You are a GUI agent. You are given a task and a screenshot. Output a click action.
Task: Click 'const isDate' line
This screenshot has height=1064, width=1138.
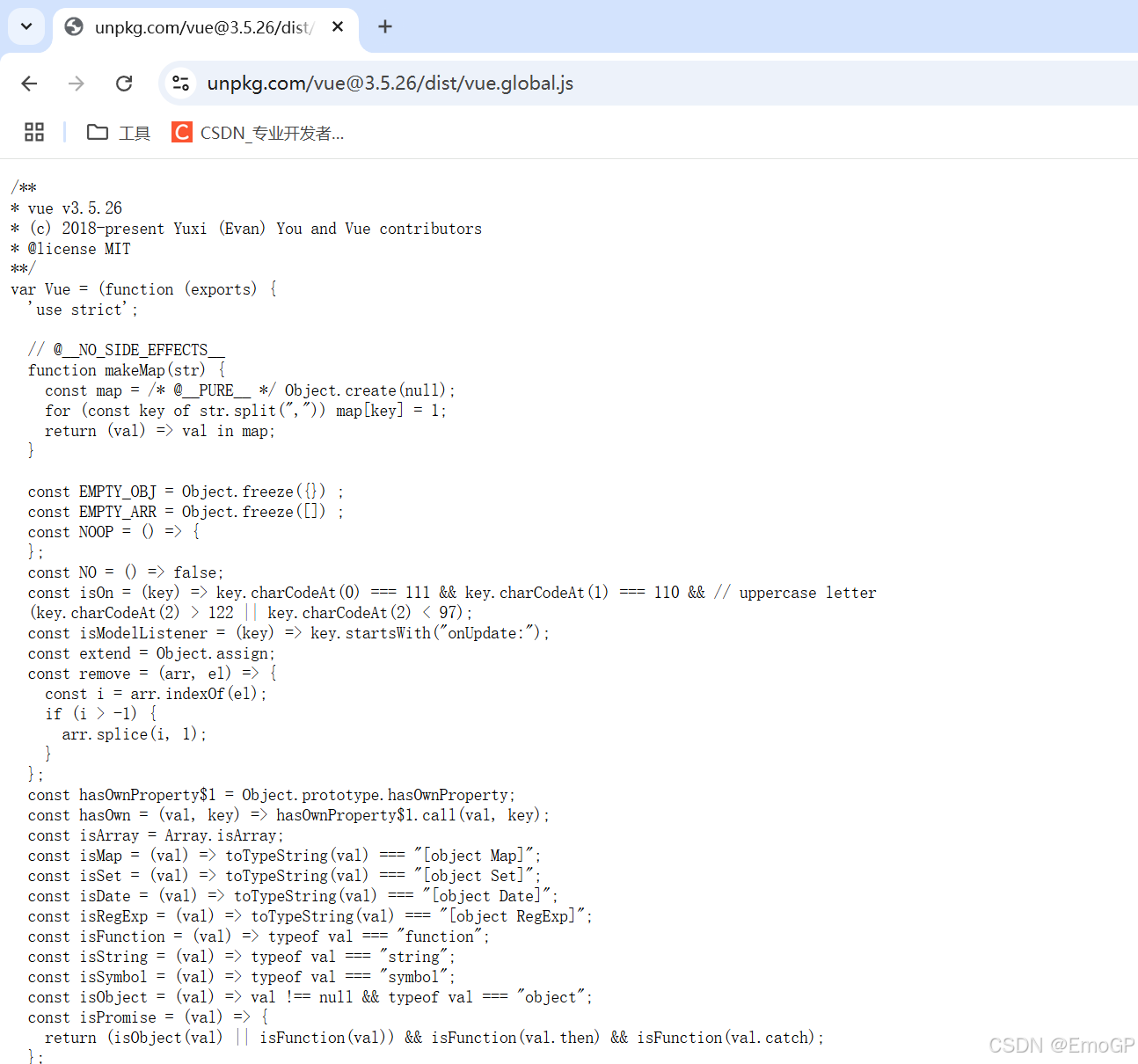click(293, 896)
